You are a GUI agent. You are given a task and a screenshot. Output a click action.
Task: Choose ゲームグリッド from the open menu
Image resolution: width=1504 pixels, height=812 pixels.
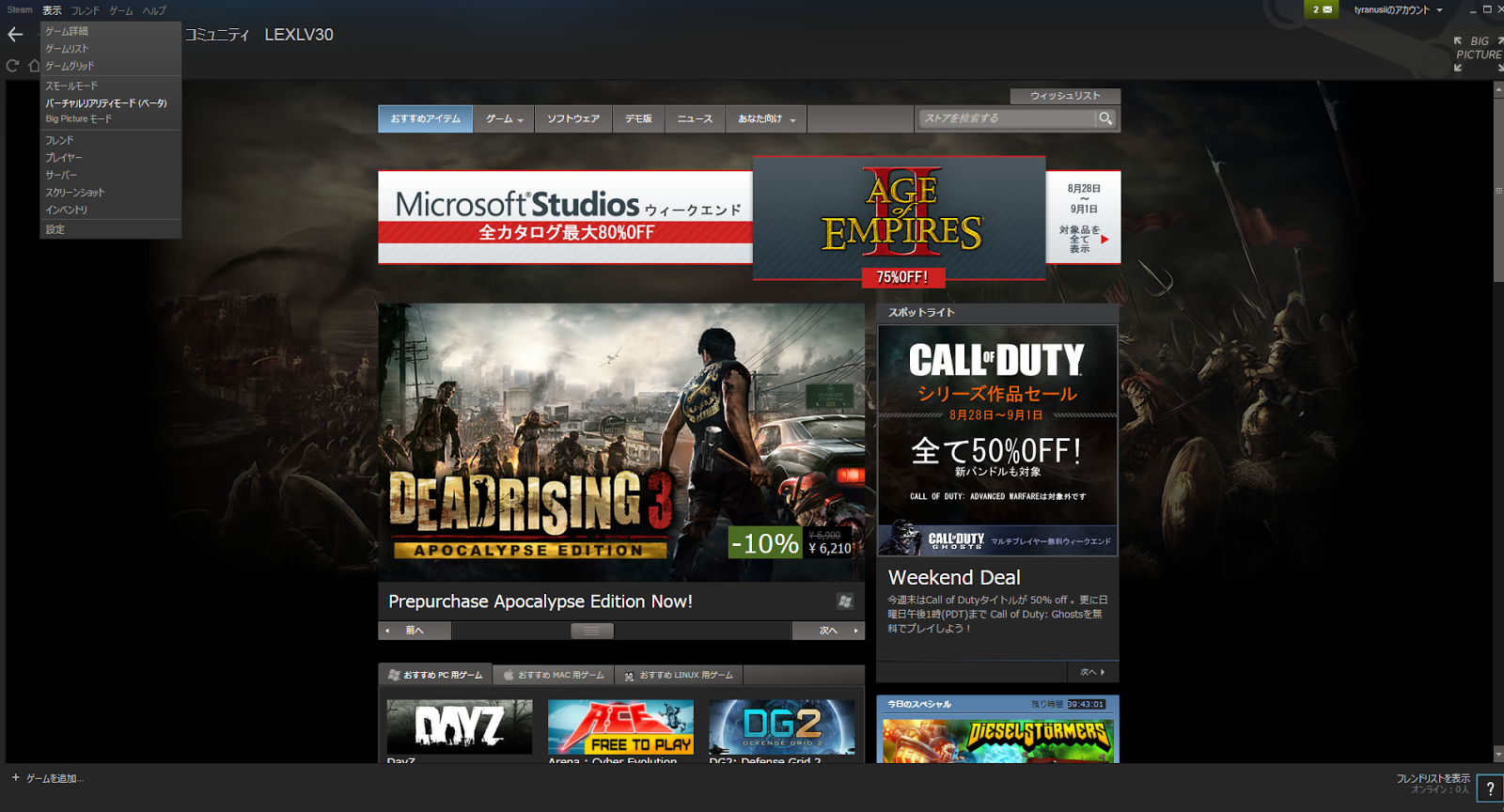tap(110, 66)
